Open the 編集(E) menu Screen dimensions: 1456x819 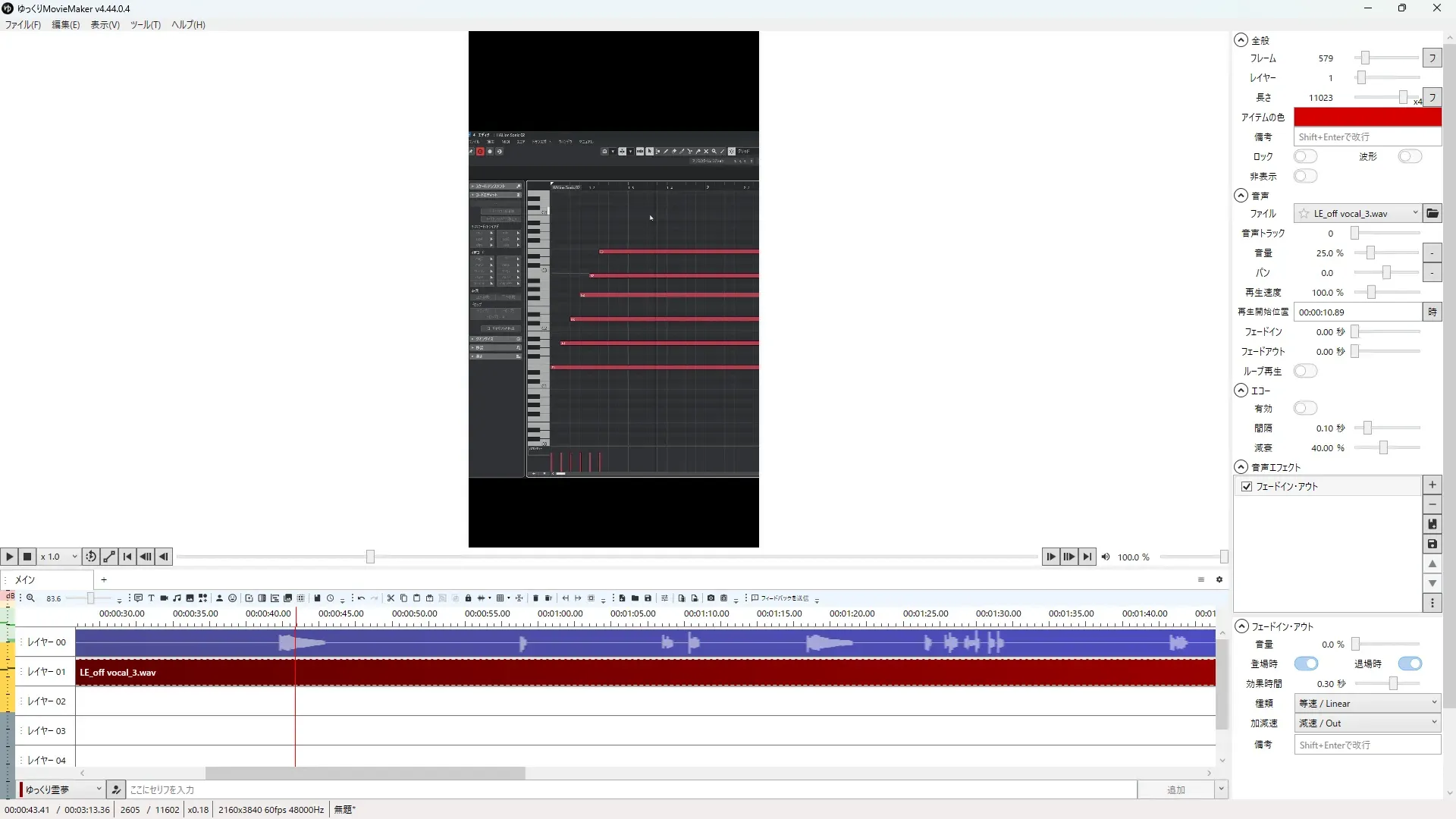coord(65,25)
